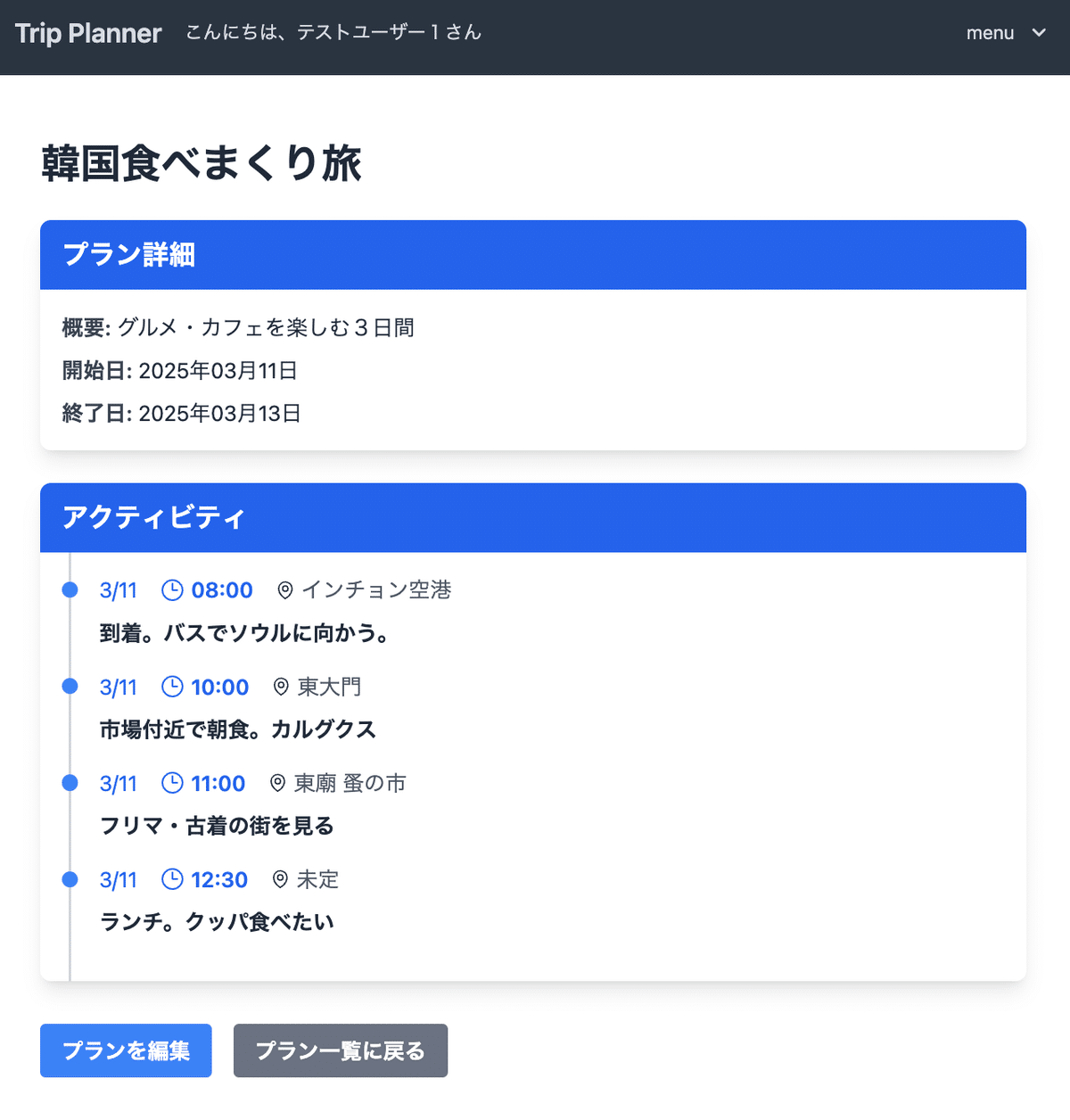Click the 未定 location text
The width and height of the screenshot is (1070, 1120).
click(317, 879)
